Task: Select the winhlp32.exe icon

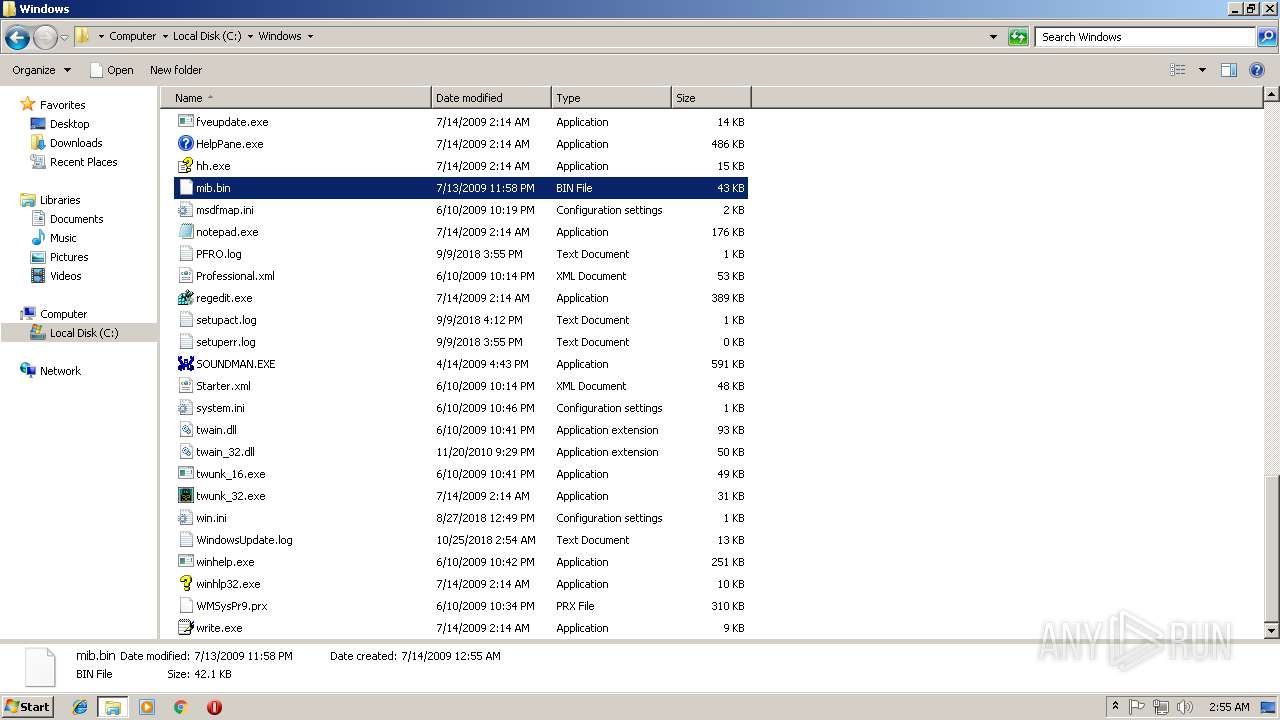Action: (185, 584)
